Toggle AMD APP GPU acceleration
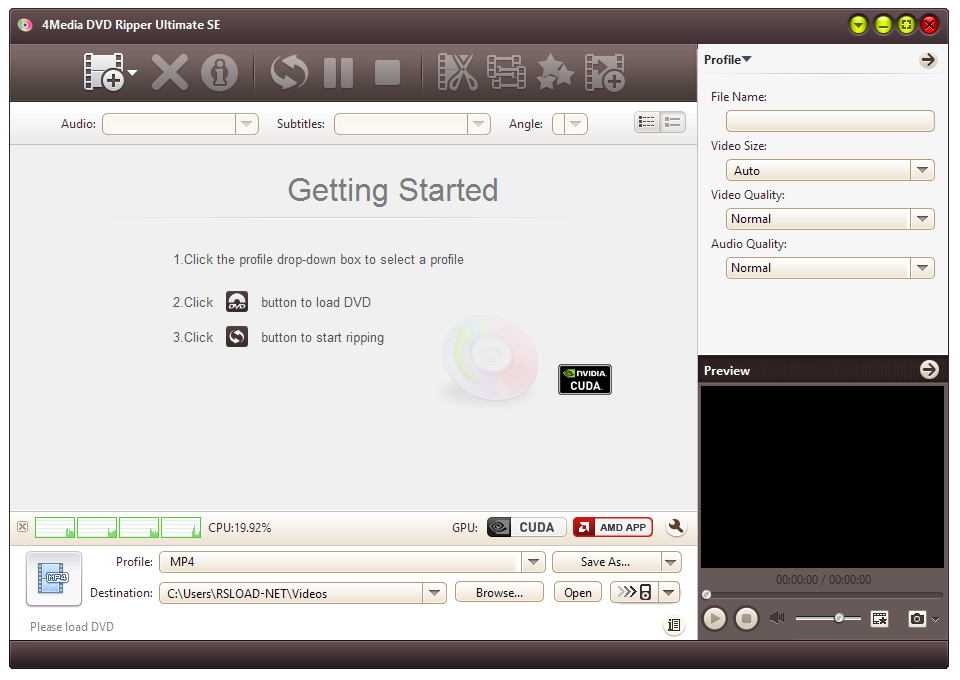 coord(613,527)
